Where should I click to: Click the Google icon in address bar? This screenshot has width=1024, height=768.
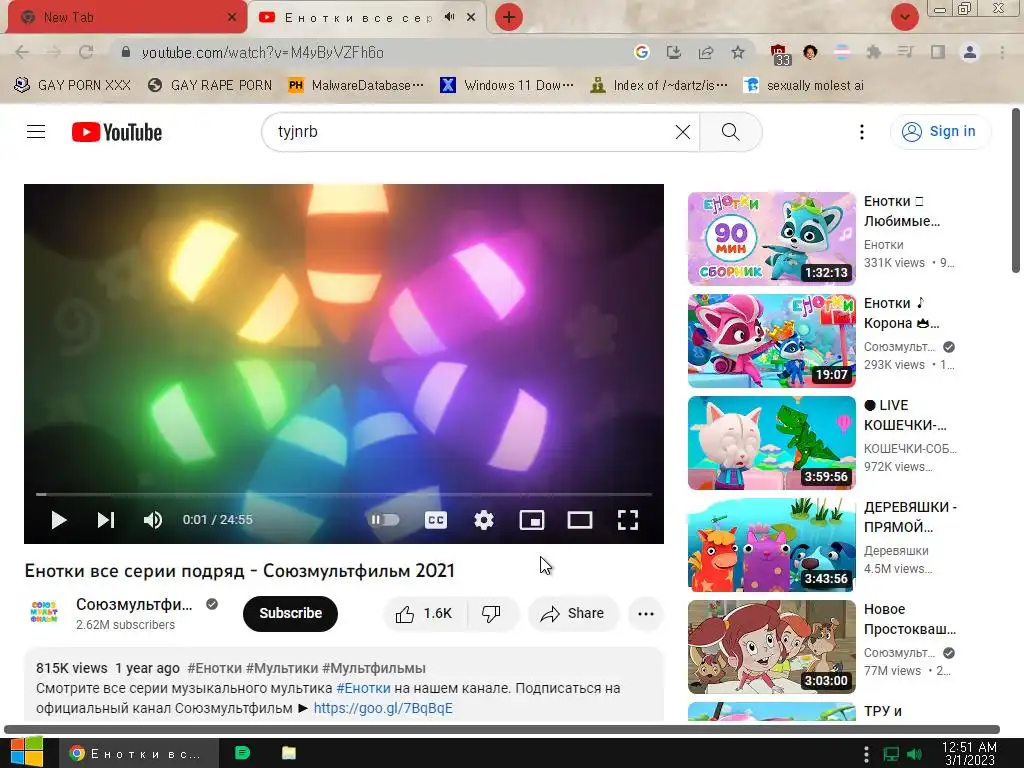click(x=641, y=52)
